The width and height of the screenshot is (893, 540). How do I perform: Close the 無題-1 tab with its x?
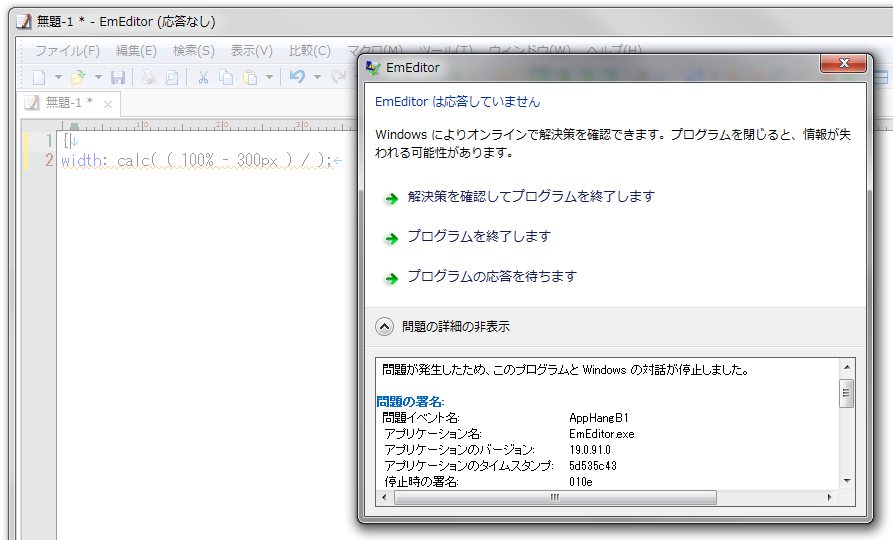108,104
